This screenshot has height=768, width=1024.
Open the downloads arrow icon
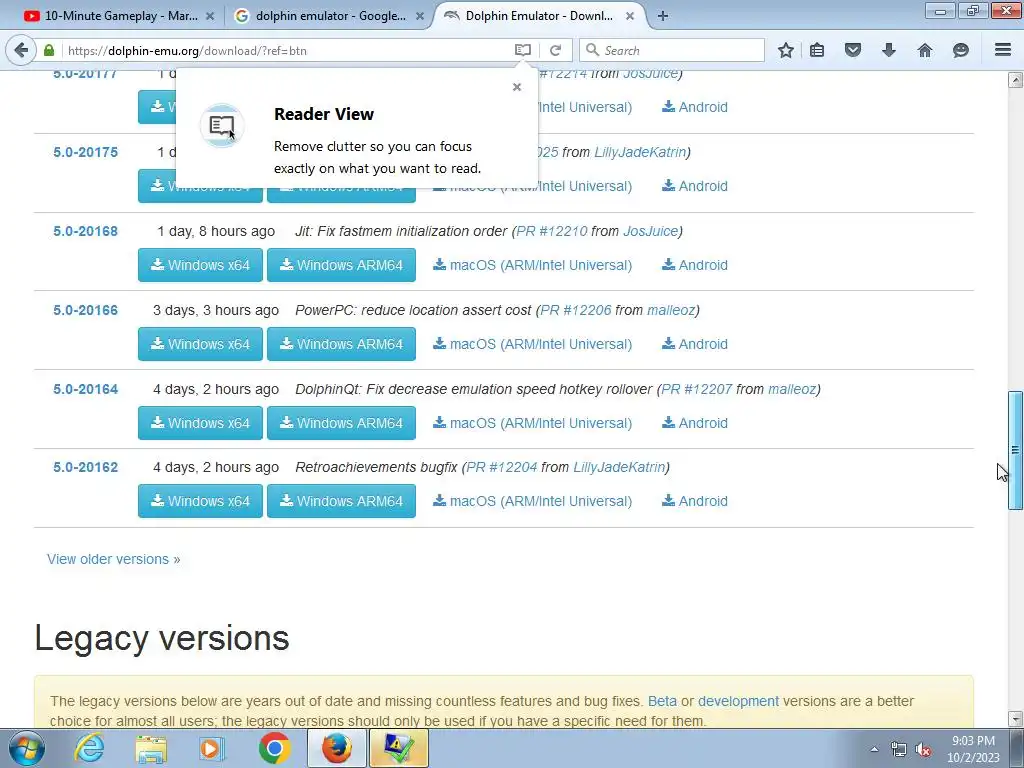click(889, 50)
